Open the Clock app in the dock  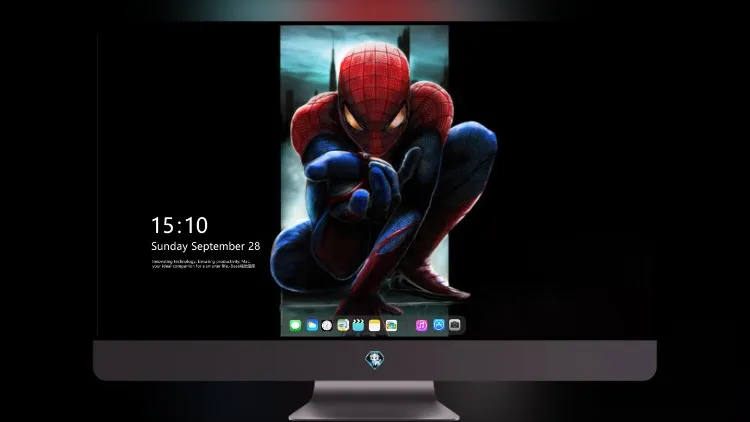(x=327, y=326)
